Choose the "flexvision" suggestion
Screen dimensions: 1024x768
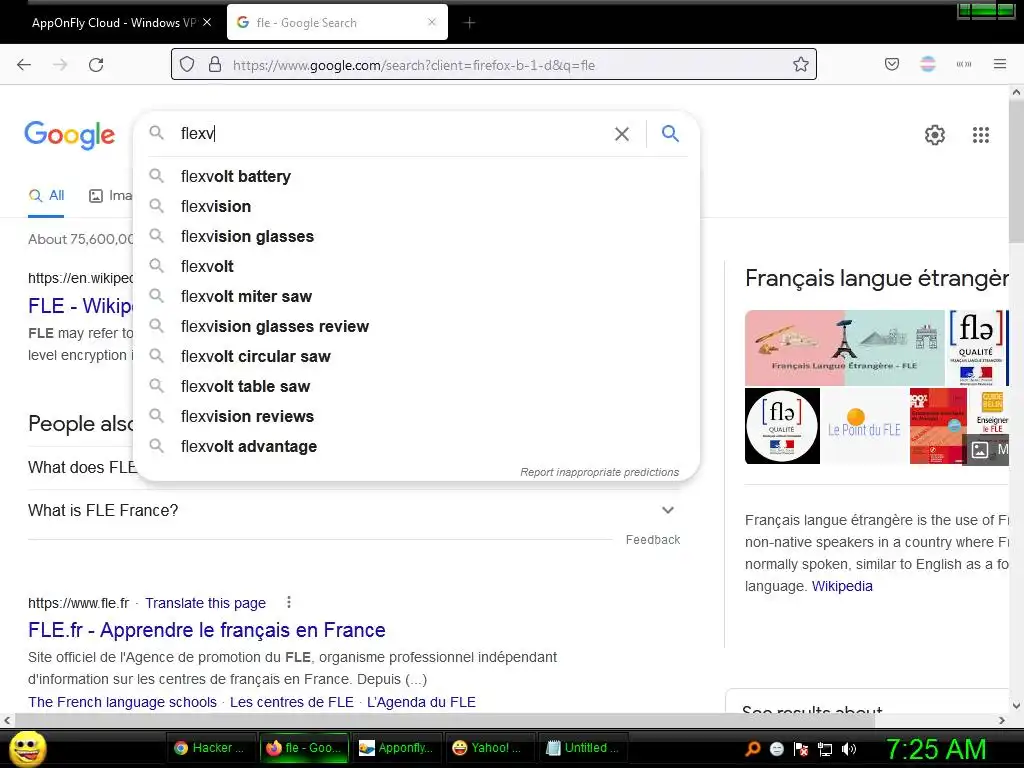click(x=416, y=206)
